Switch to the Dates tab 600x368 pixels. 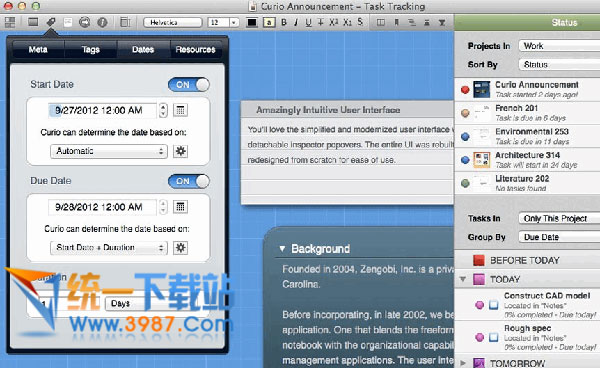click(143, 49)
